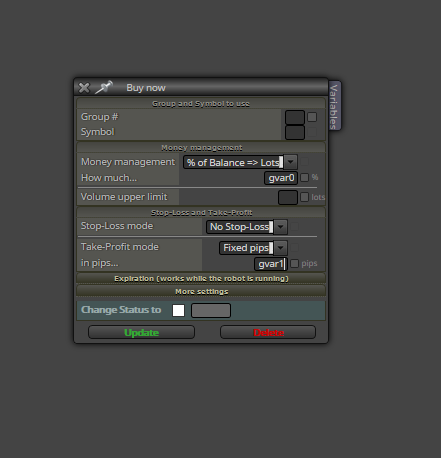Click the 'Take-Profit mode' label
The width and height of the screenshot is (441, 458).
click(x=120, y=247)
